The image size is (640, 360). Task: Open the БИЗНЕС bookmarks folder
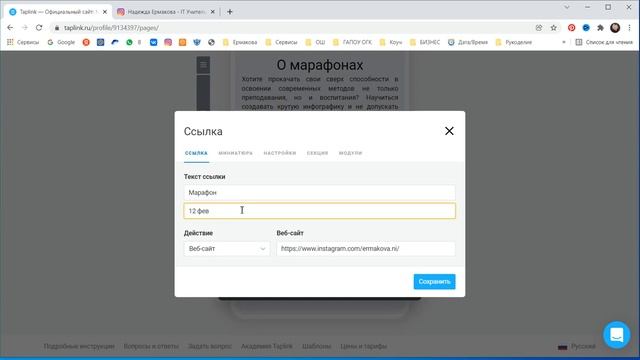click(425, 42)
